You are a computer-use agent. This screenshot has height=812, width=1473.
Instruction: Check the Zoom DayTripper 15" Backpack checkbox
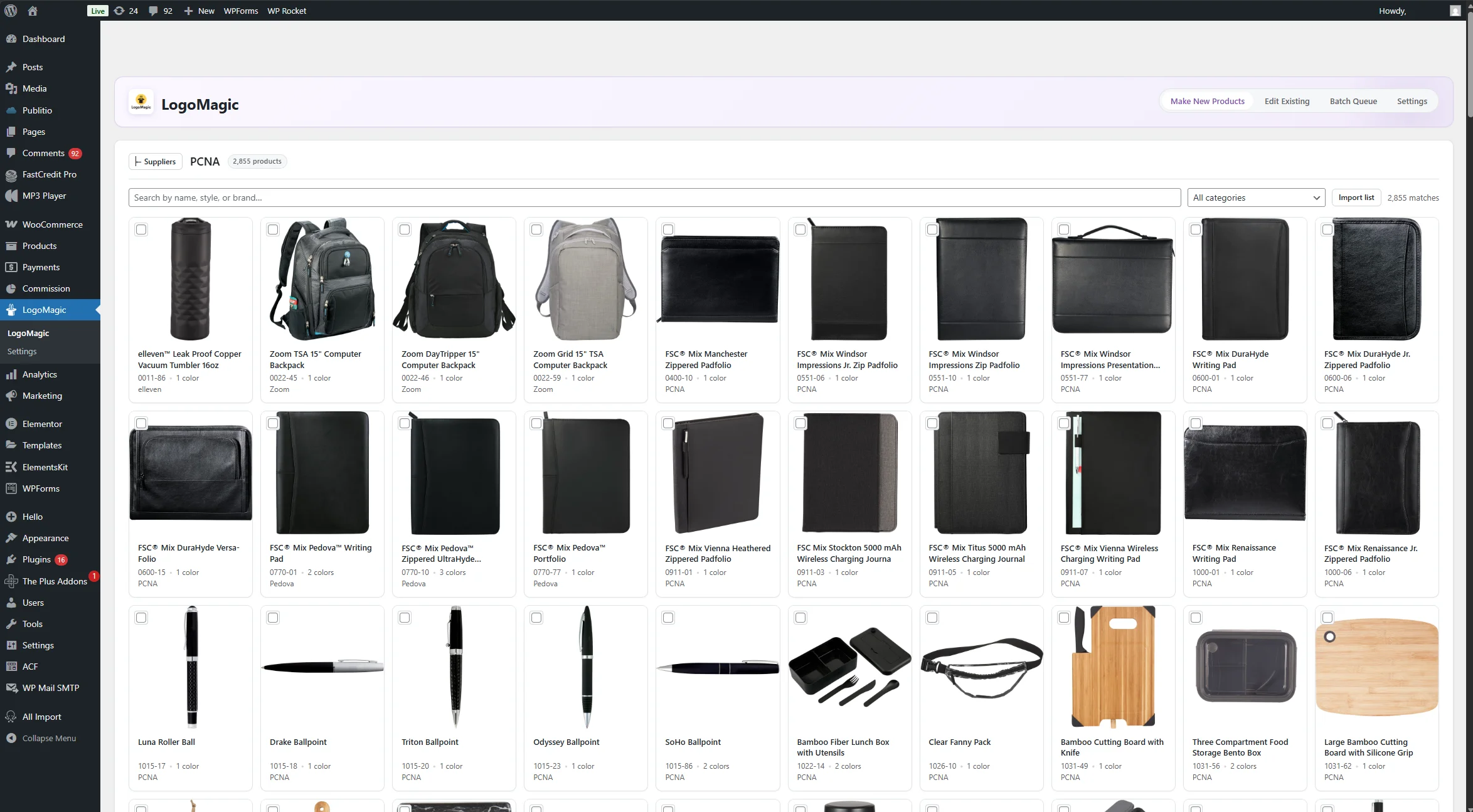coord(405,229)
